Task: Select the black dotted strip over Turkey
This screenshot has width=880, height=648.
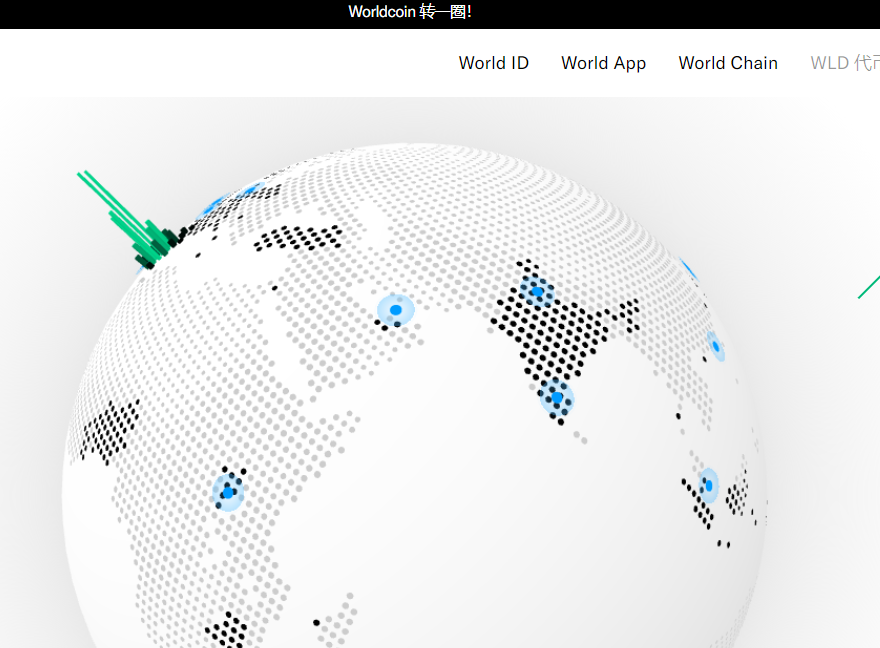Action: tap(297, 238)
